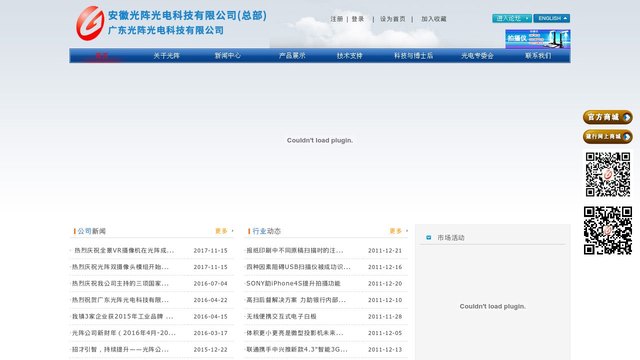Viewport: 640px width, 360px height.
Task: Open the industry article dated 2011-12-21
Action: coord(294,250)
